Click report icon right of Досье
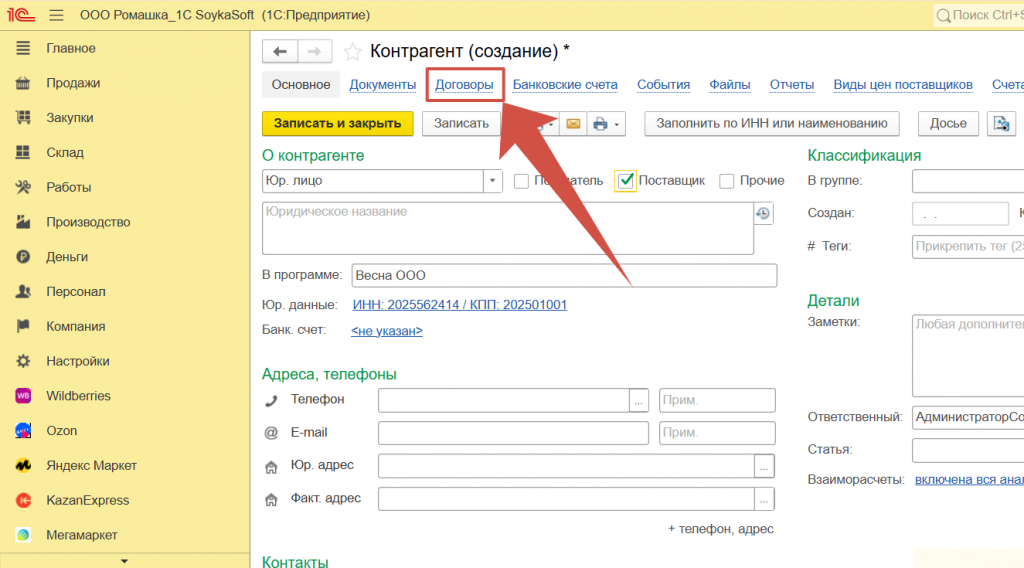This screenshot has width=1024, height=568. click(1000, 123)
